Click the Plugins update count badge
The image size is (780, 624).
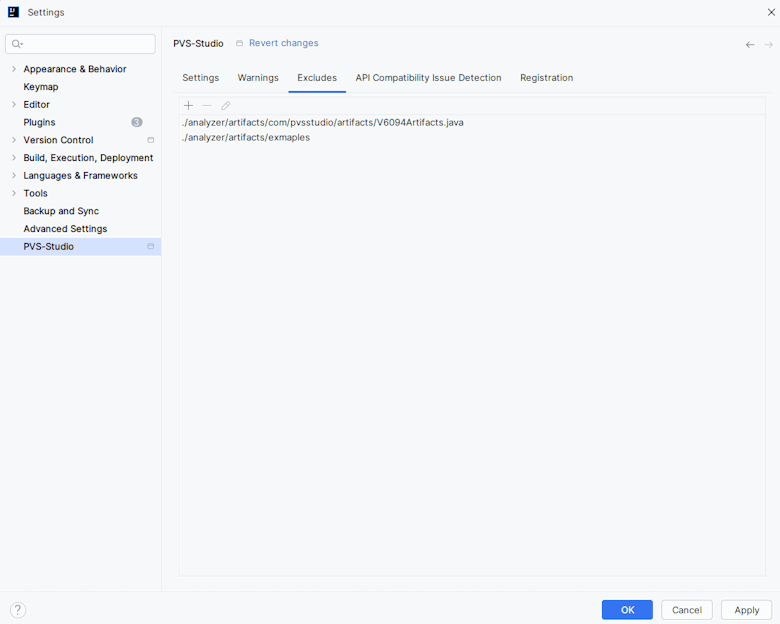(x=137, y=122)
